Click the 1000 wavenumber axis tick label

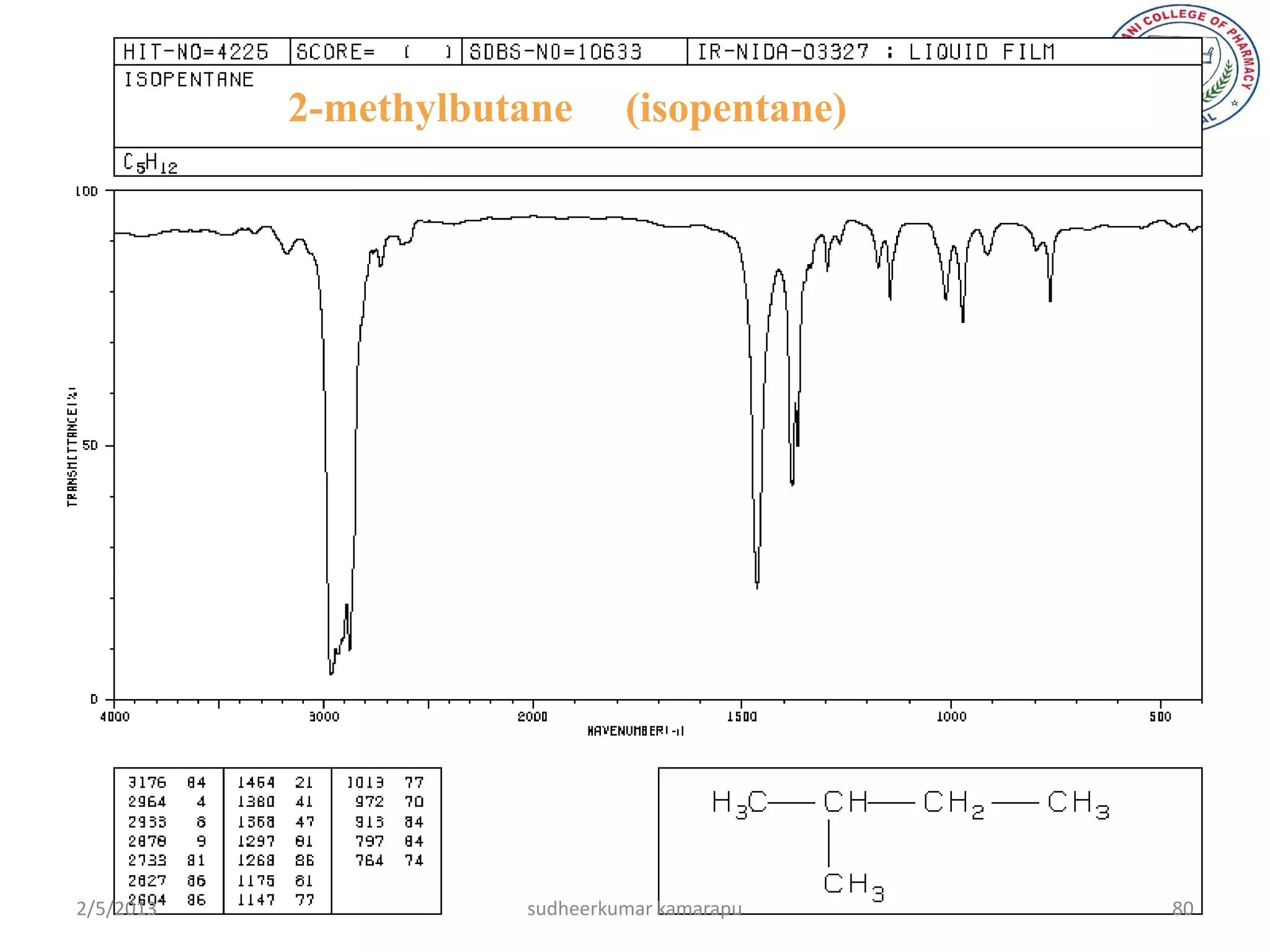pyautogui.click(x=951, y=717)
